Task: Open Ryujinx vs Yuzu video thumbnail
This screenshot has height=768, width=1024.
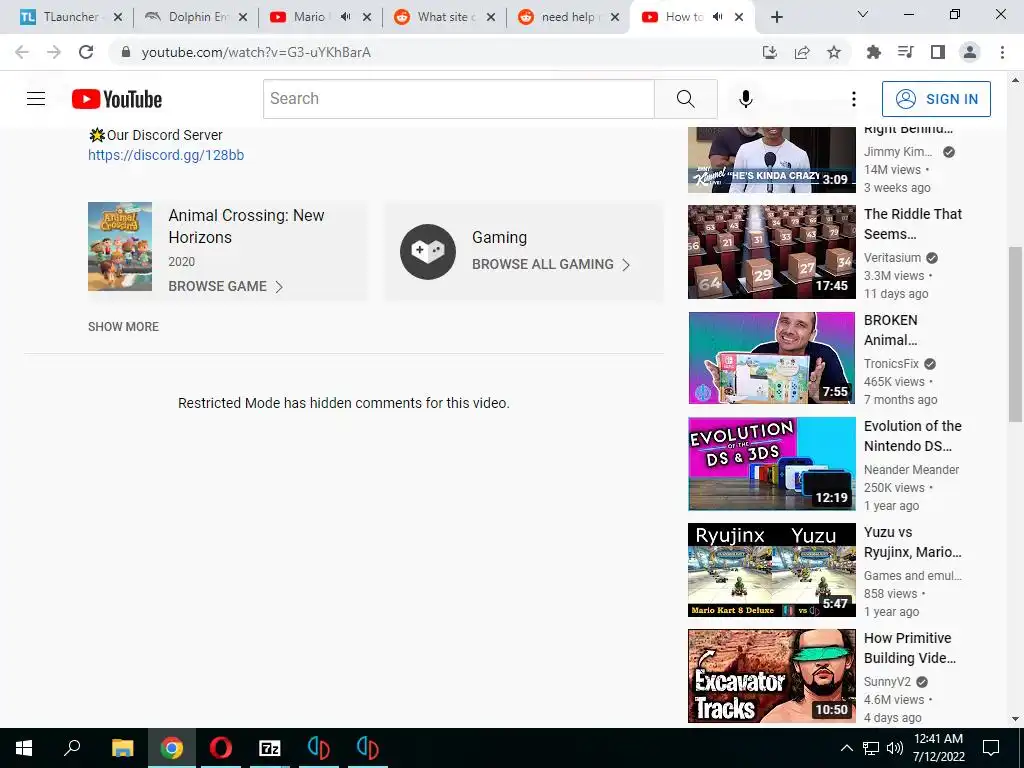Action: (x=771, y=569)
